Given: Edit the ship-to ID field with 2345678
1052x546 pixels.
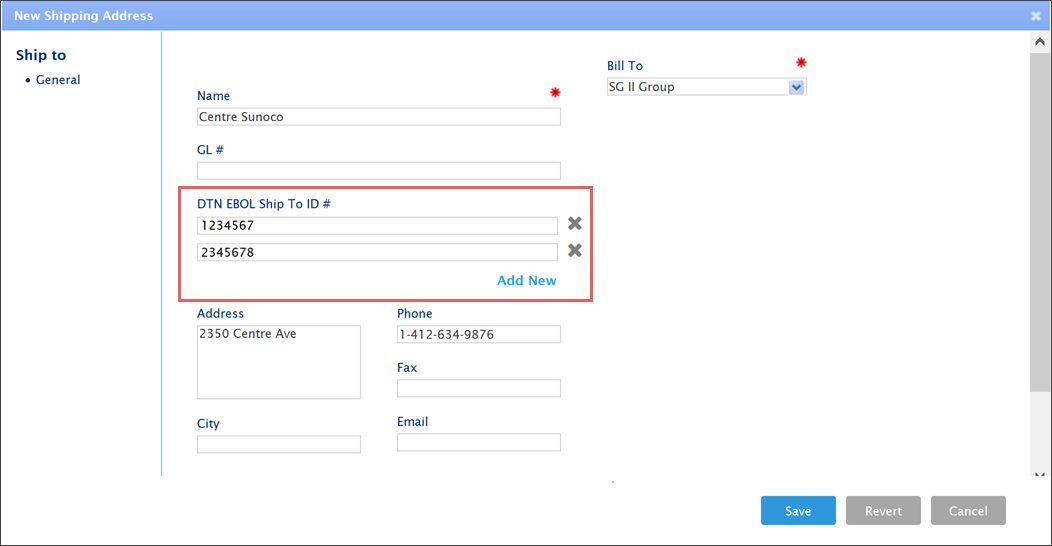Looking at the screenshot, I should pyautogui.click(x=377, y=253).
